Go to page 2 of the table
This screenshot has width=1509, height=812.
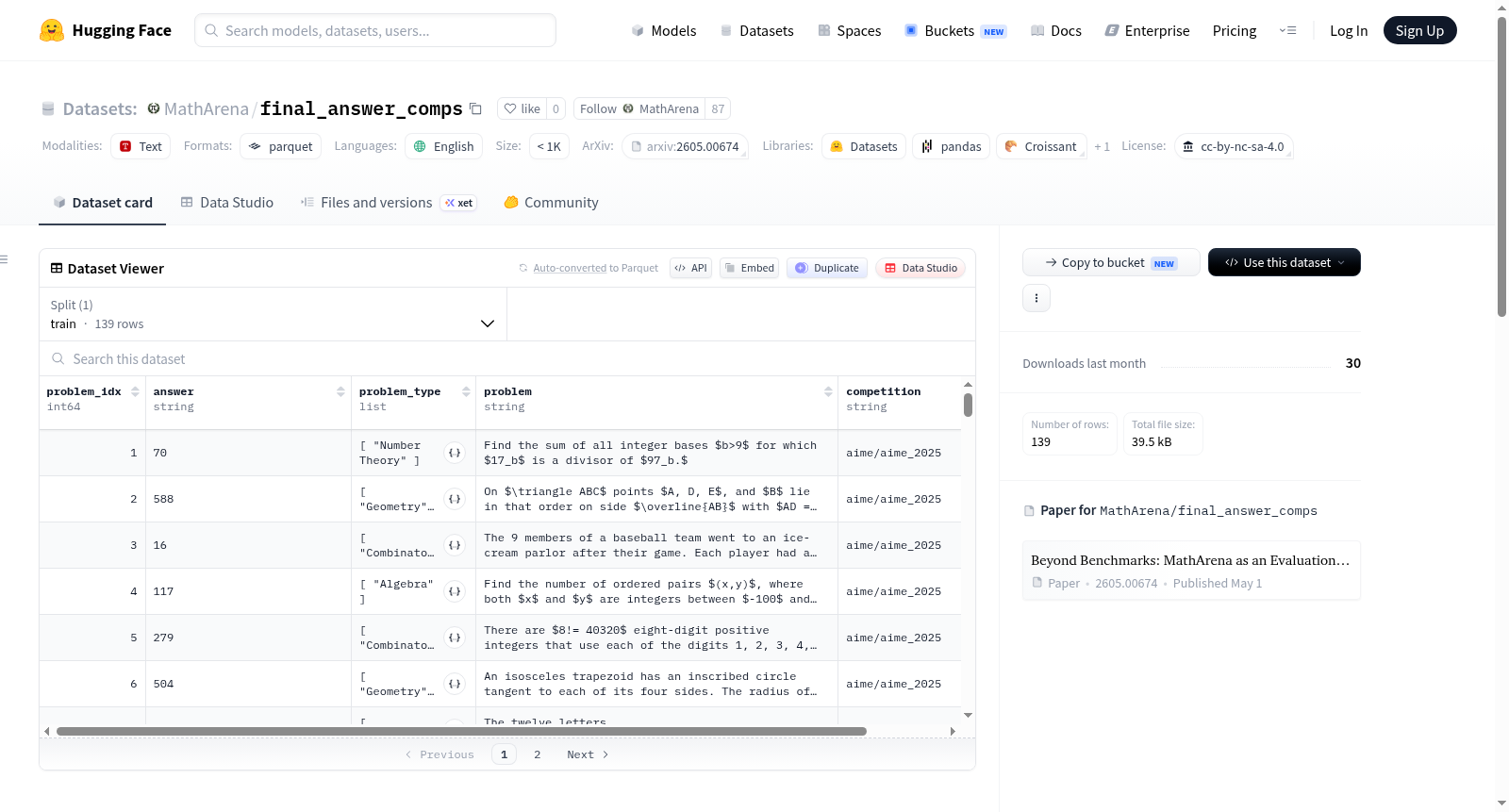pyautogui.click(x=538, y=754)
